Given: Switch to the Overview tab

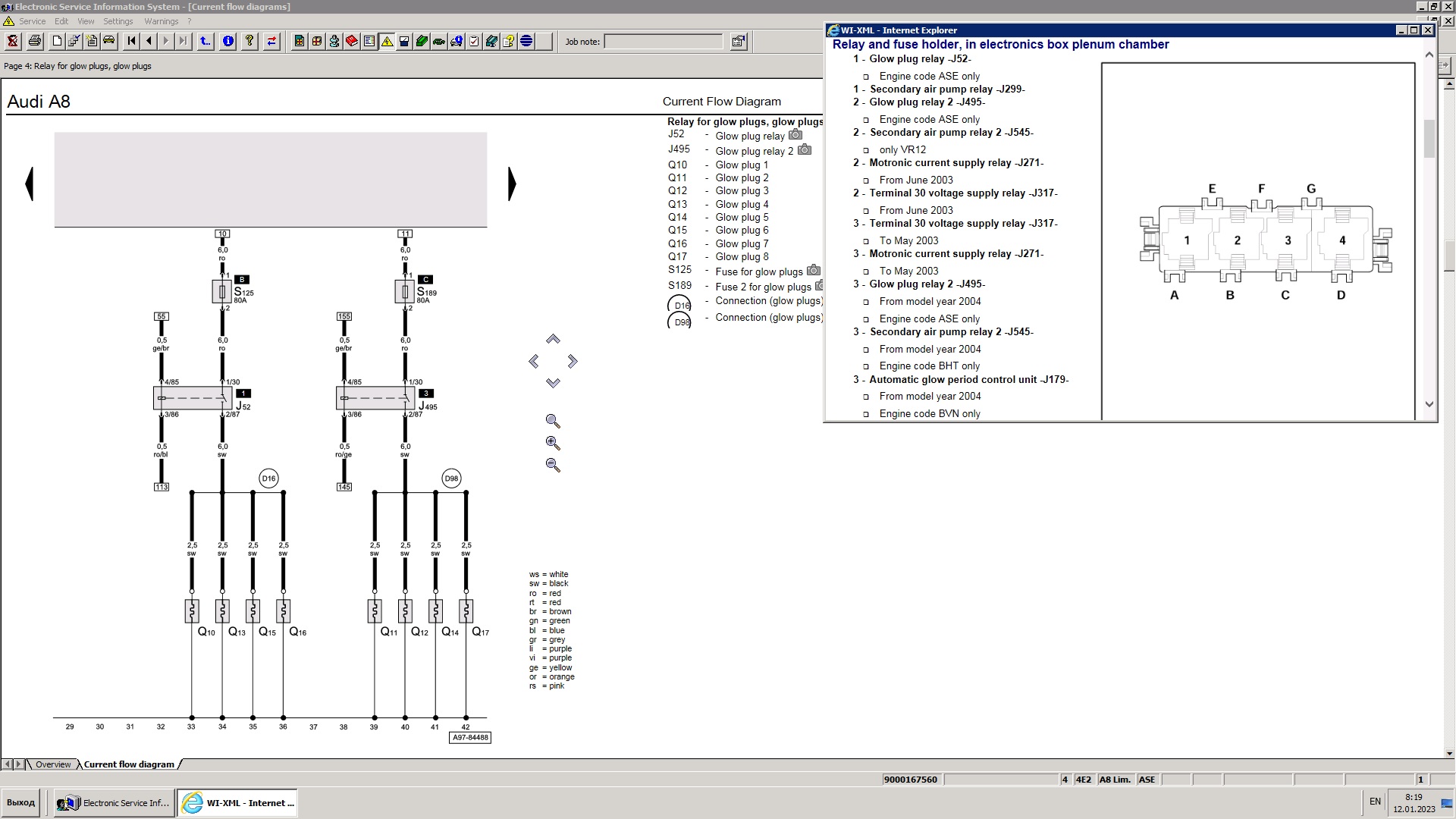Looking at the screenshot, I should (53, 764).
